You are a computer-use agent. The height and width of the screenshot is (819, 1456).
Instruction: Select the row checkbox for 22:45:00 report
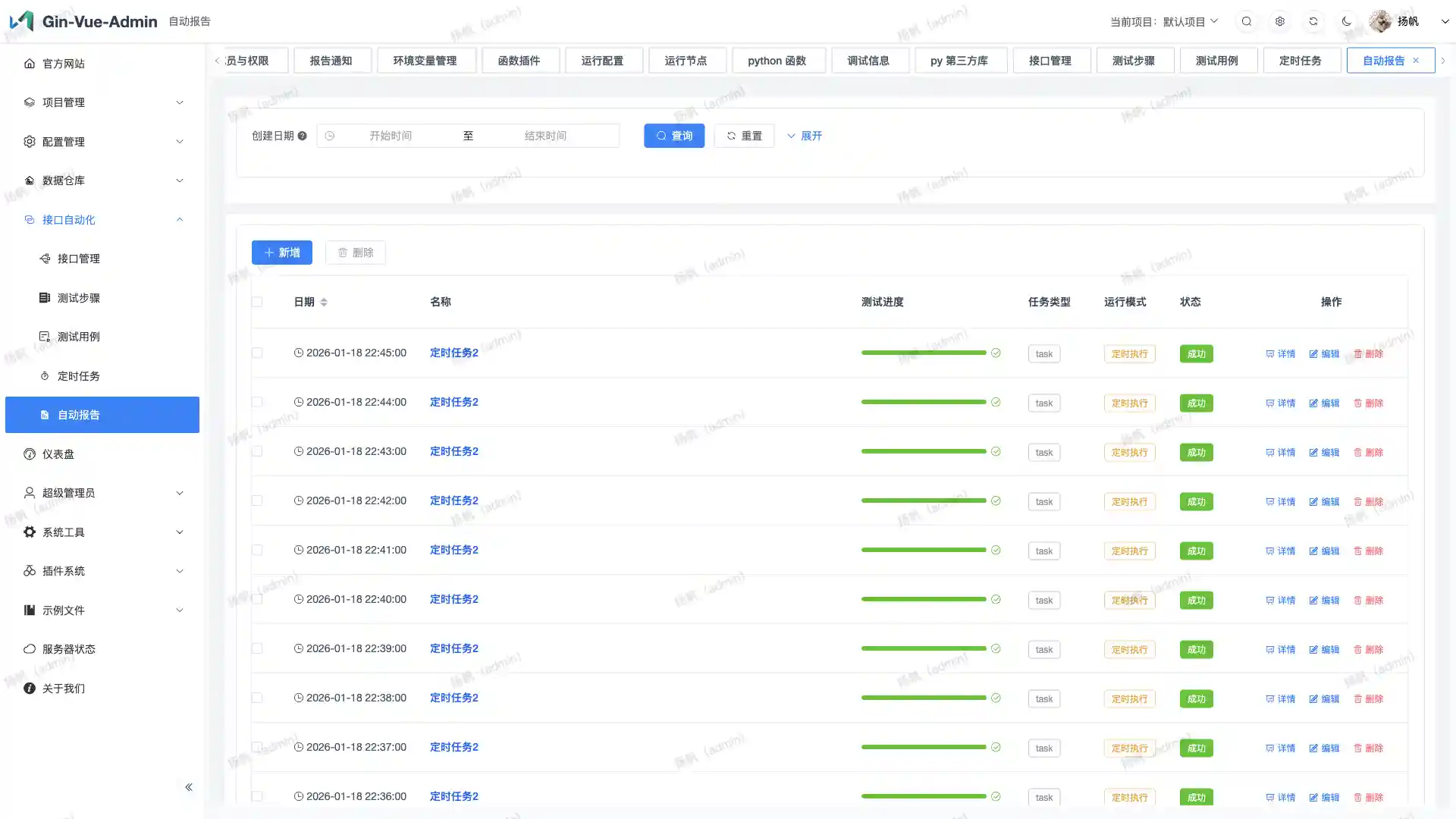(257, 353)
